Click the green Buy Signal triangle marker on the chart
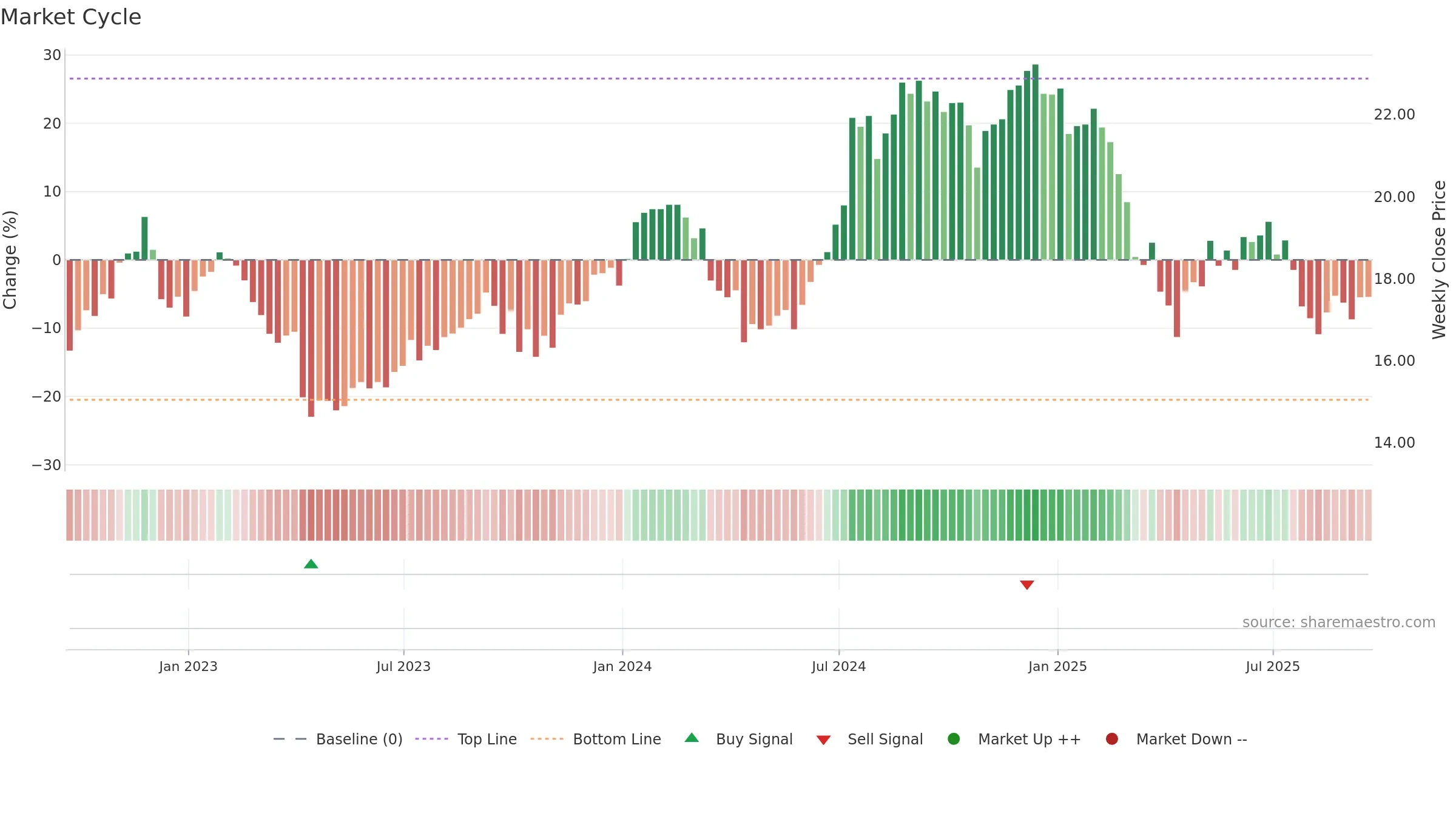Viewport: 1456px width, 819px height. (311, 564)
